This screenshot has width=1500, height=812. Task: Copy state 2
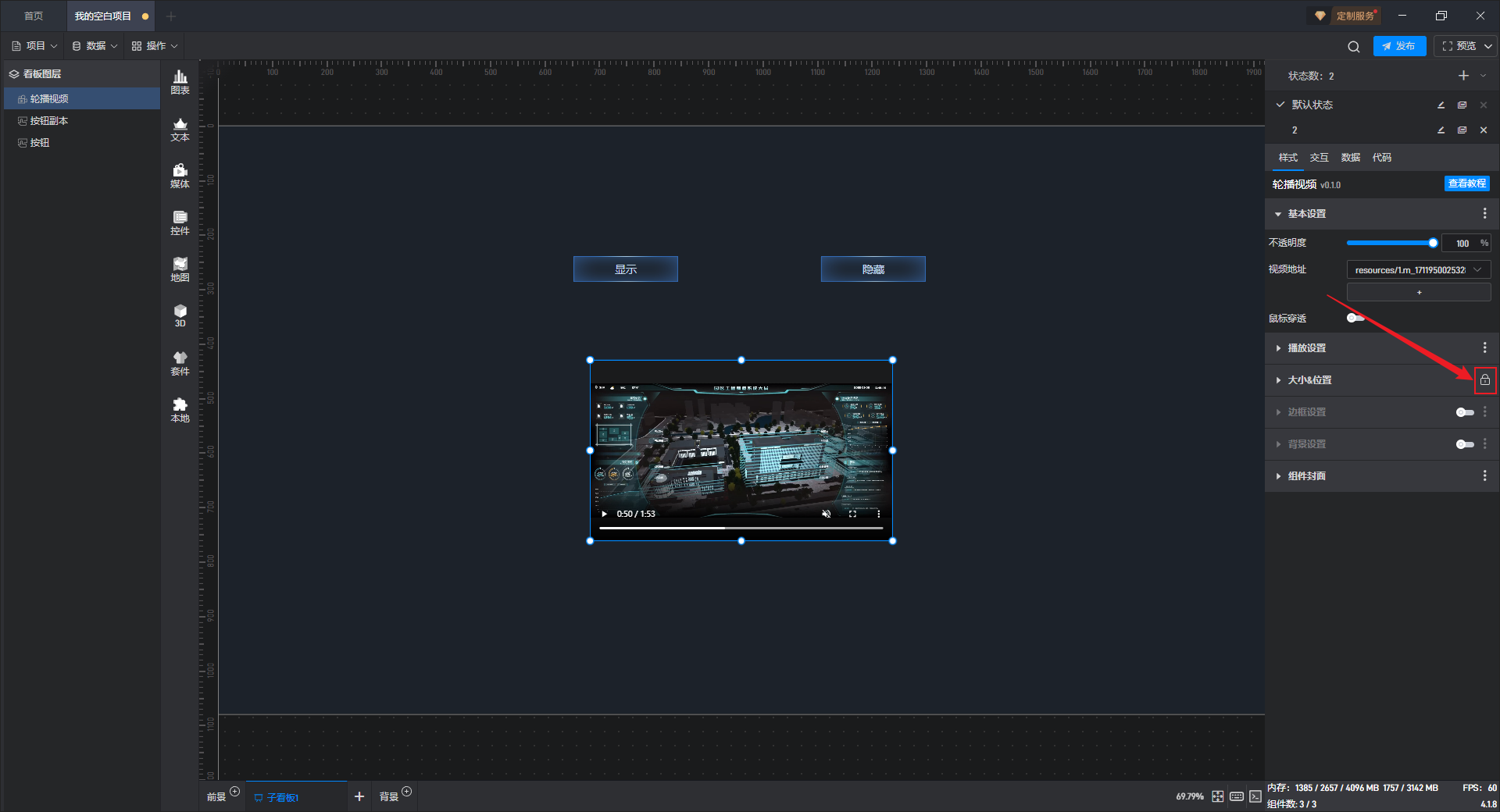(x=1462, y=130)
